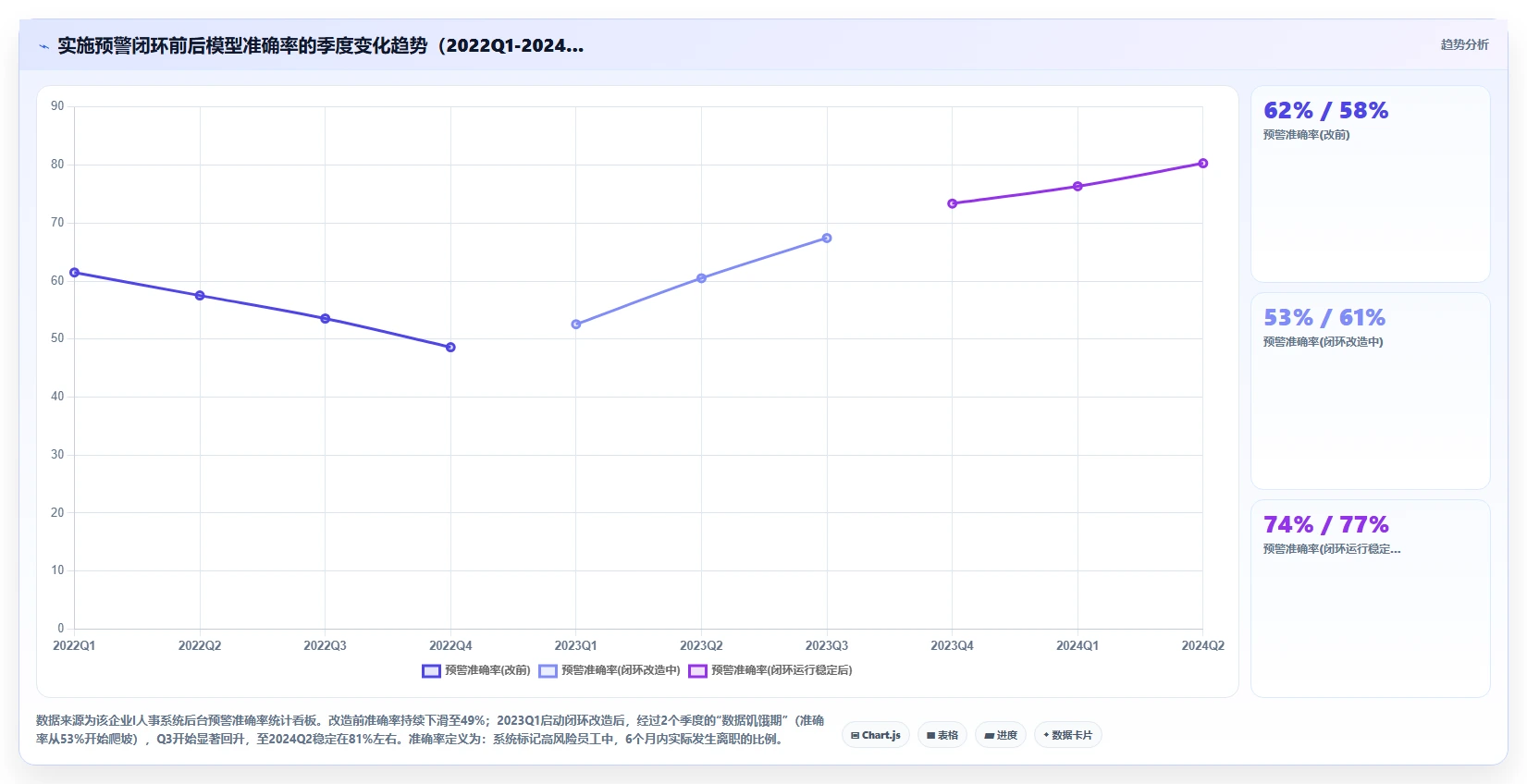Click the 2024Q1 data point on chart

pos(1078,187)
